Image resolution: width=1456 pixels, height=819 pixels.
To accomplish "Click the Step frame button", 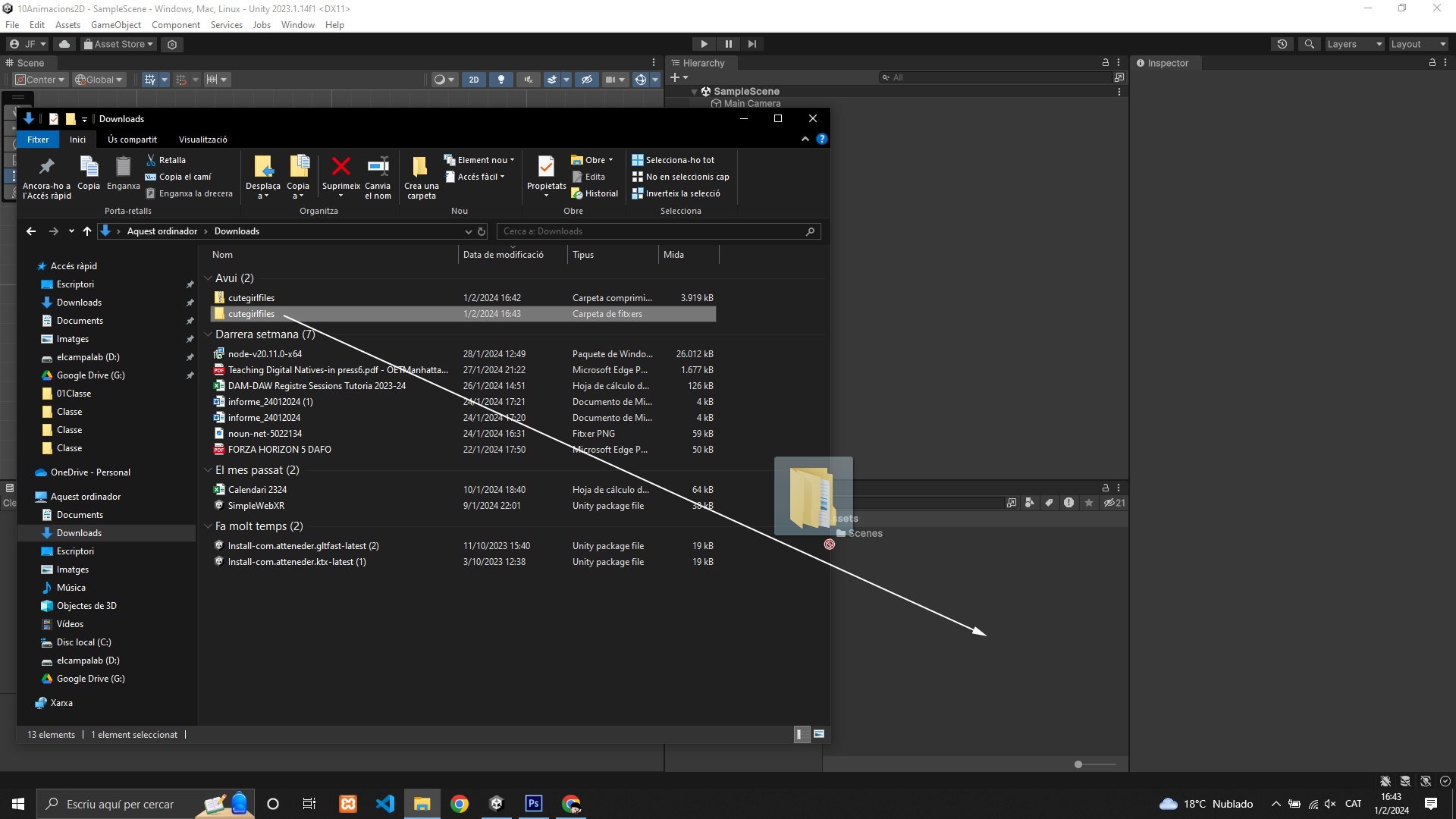I will (x=752, y=44).
